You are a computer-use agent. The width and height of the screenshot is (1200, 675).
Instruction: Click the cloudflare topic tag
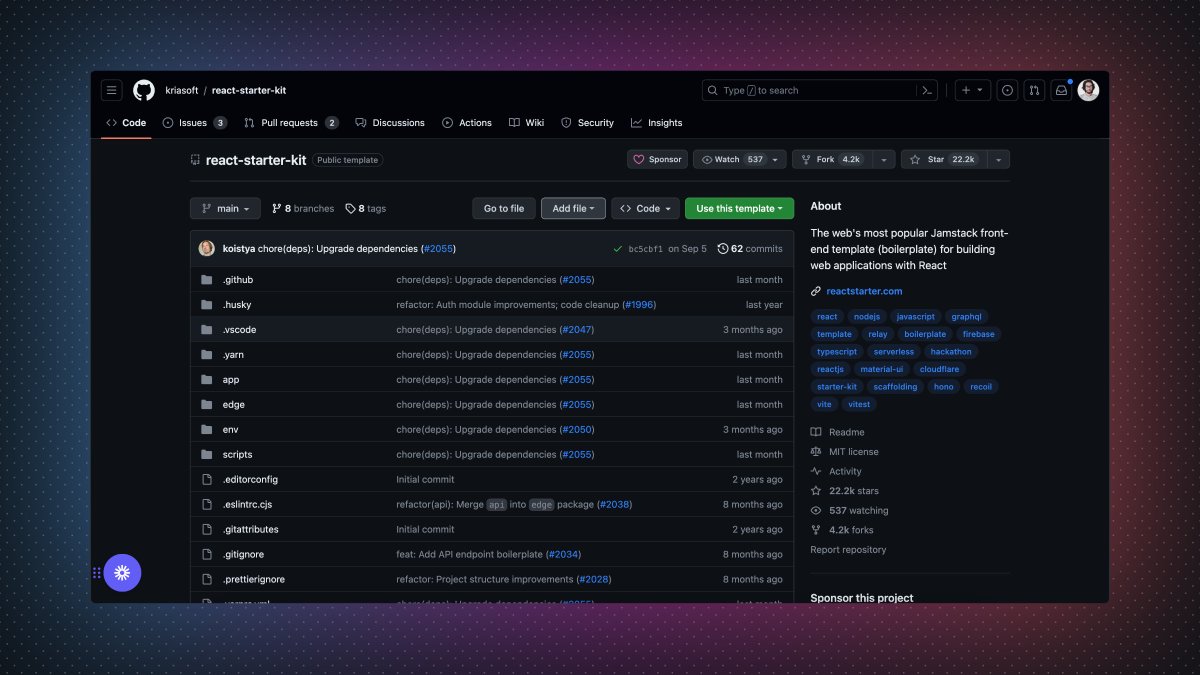940,369
